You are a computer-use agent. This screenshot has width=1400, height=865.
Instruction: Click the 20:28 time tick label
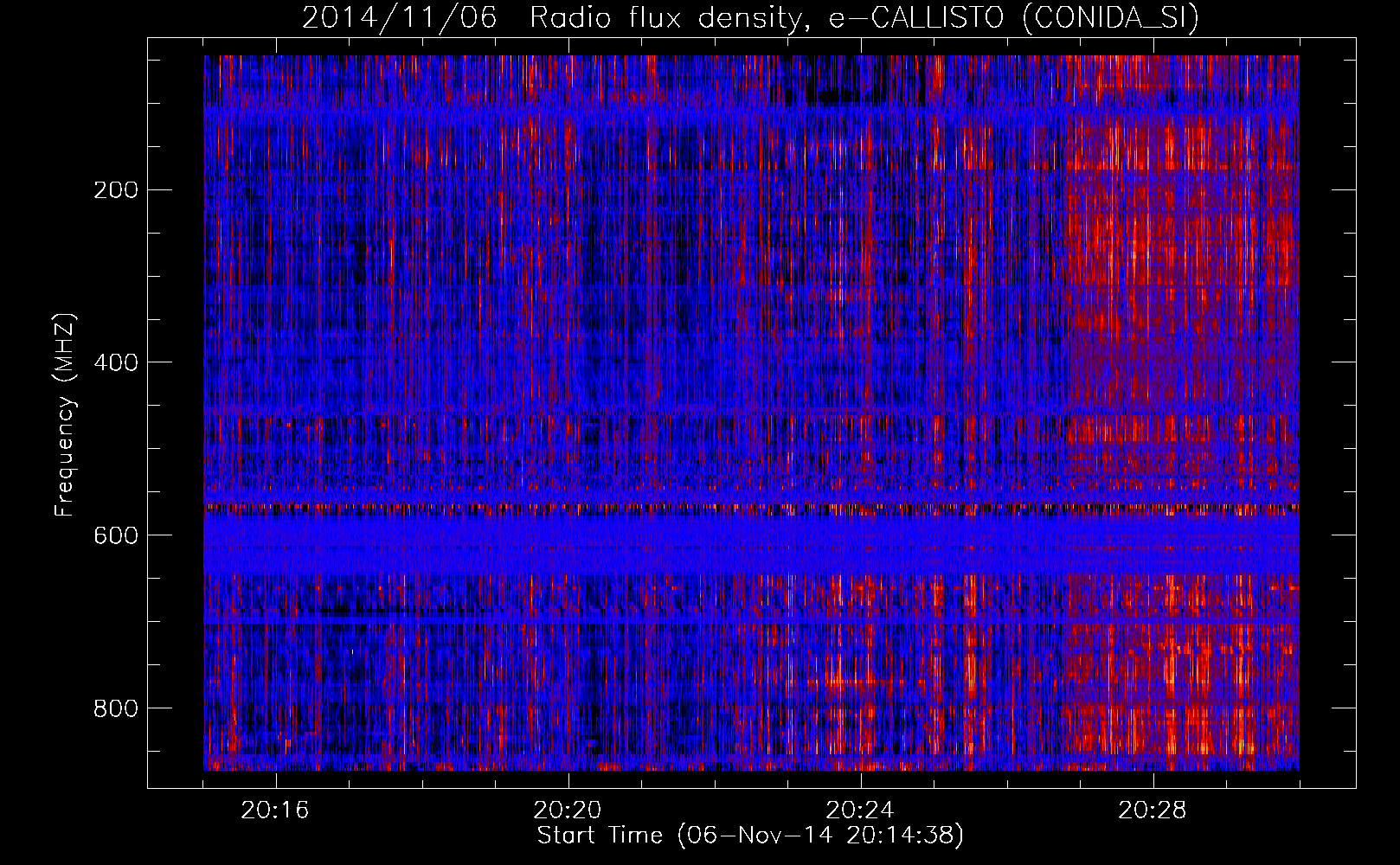pos(1153,811)
